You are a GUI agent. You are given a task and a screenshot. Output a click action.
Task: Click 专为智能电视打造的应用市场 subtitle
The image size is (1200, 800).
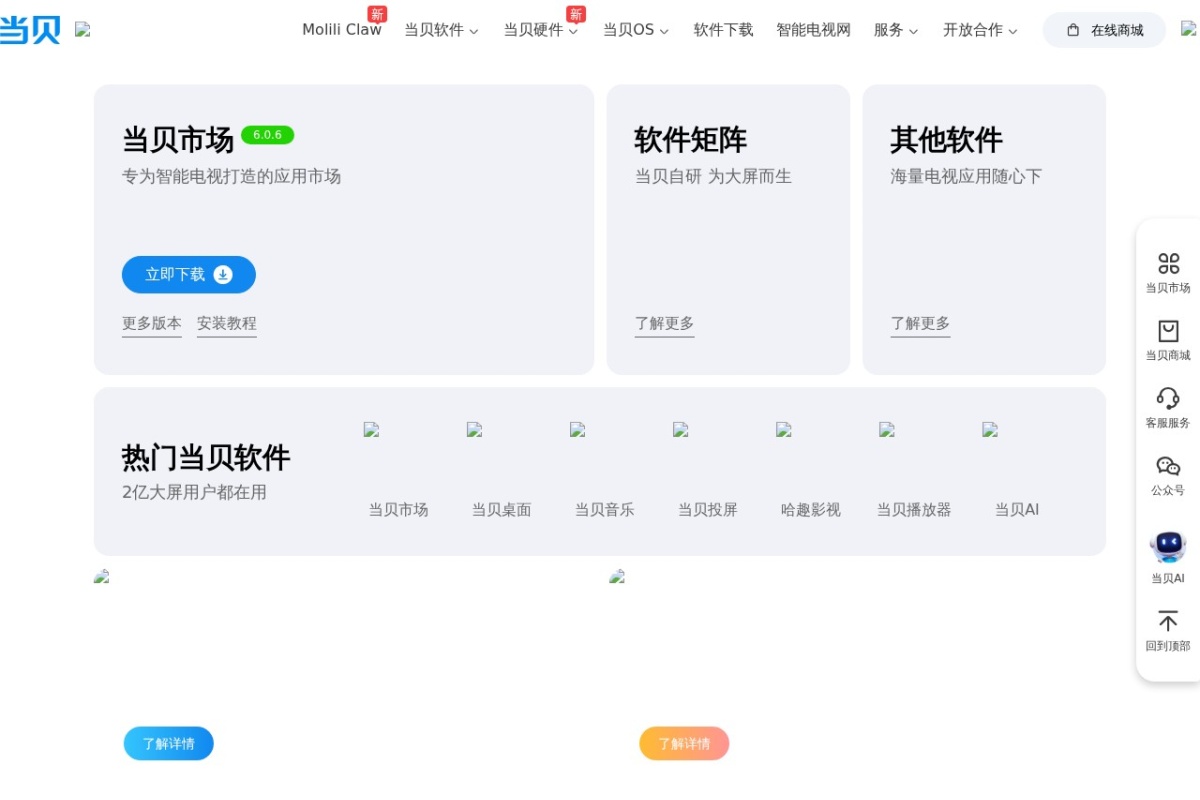coord(231,177)
